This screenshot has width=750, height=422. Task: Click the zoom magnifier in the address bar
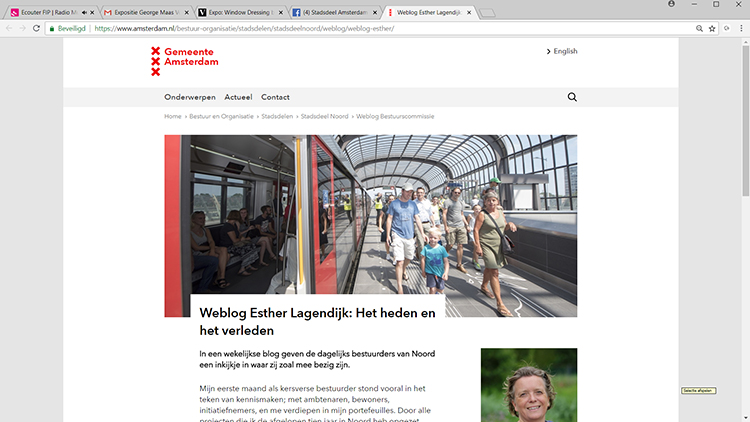(x=699, y=29)
